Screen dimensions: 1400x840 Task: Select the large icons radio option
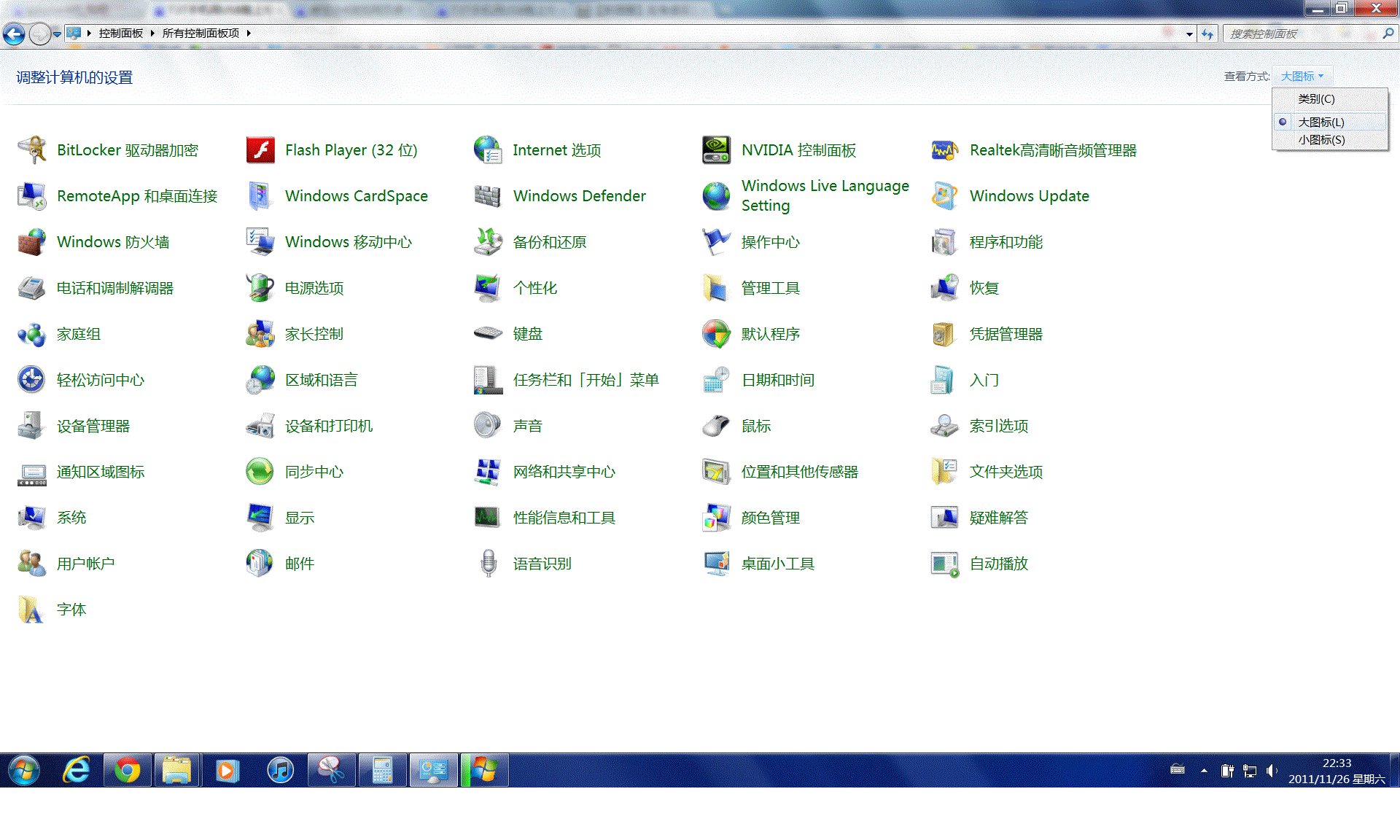(1321, 122)
